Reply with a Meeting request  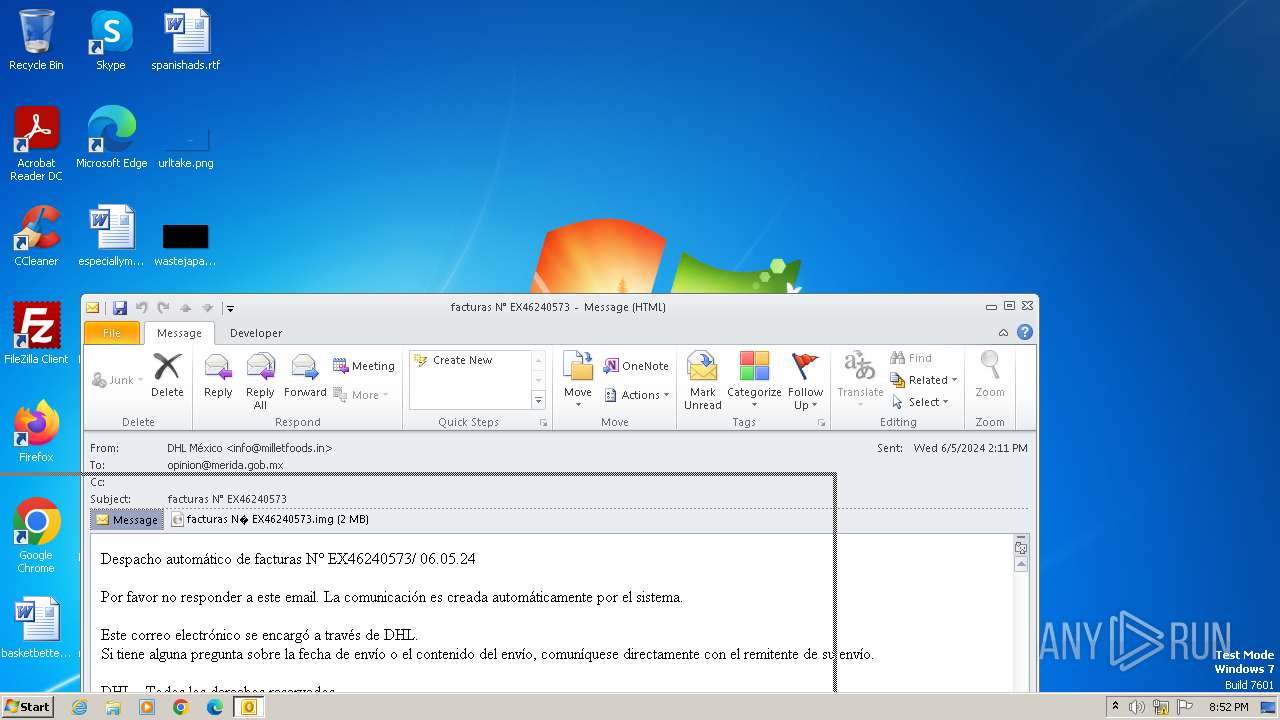(364, 366)
